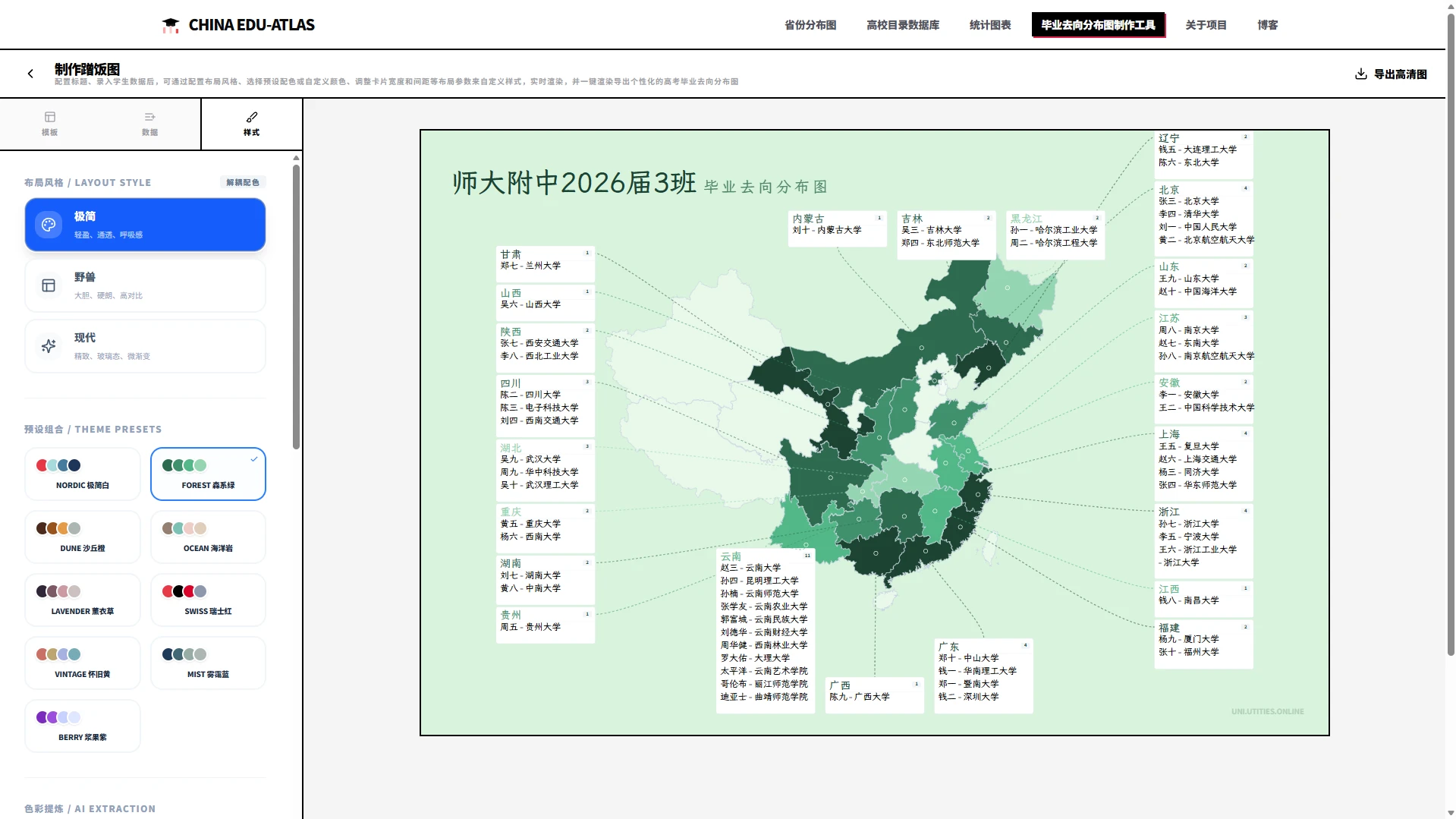Click the 江苏 province card heading
The width and height of the screenshot is (1456, 819).
tap(1169, 318)
